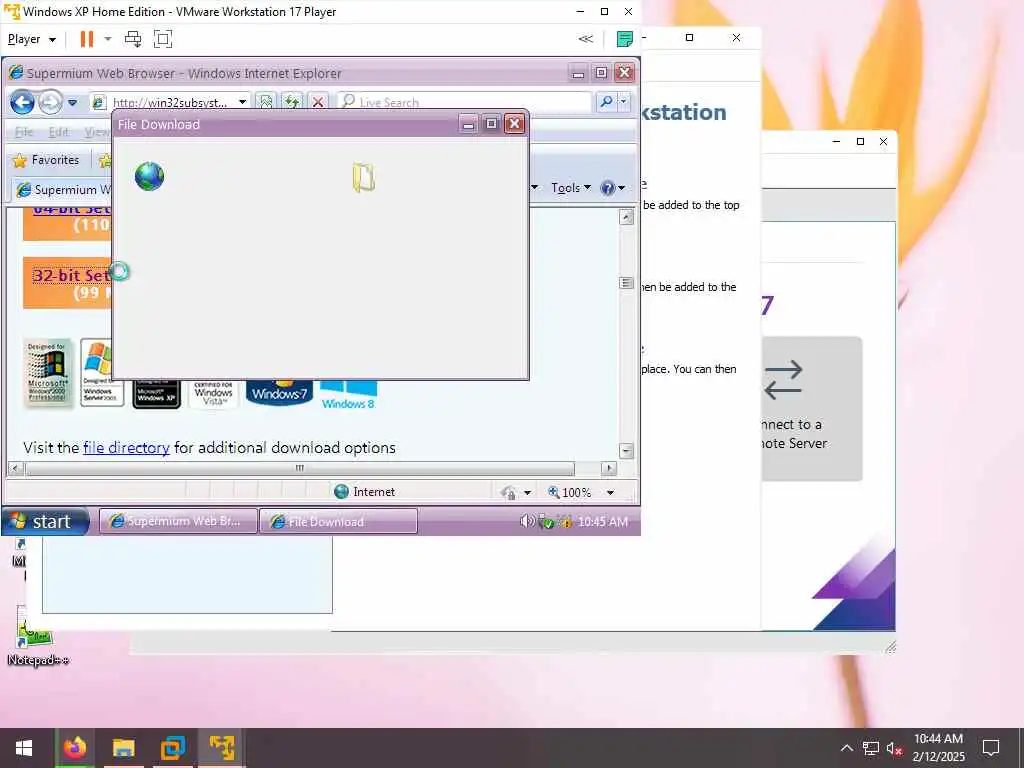The image size is (1024, 768).
Task: Click the horizontal scrollbar thumb
Action: (x=300, y=468)
